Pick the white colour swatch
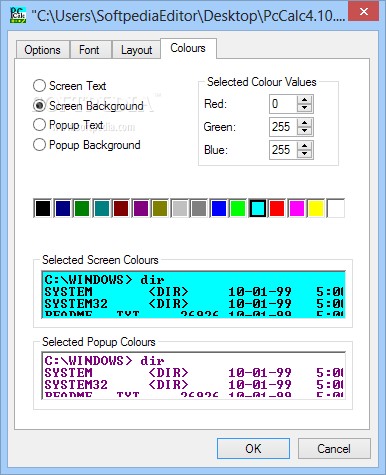 coord(336,208)
